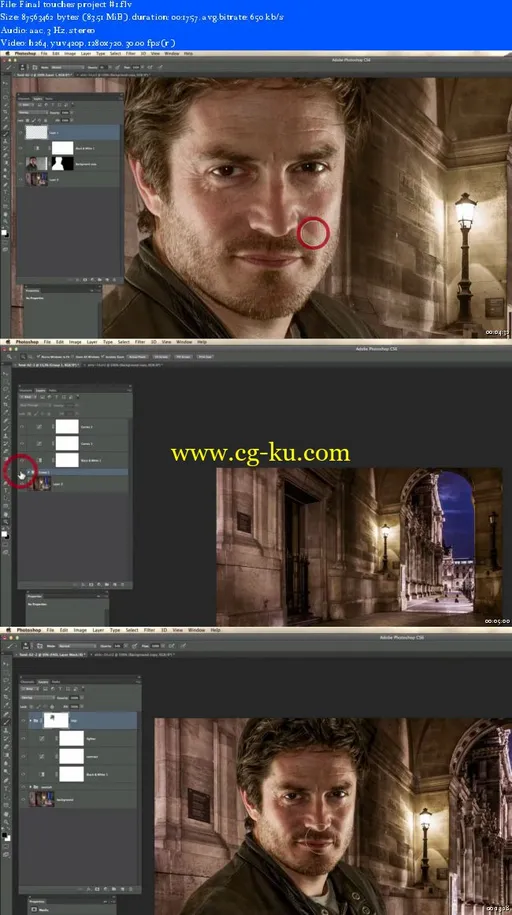The image size is (512, 915).
Task: Collapse the selected top group in bottom frame
Action: [30, 721]
